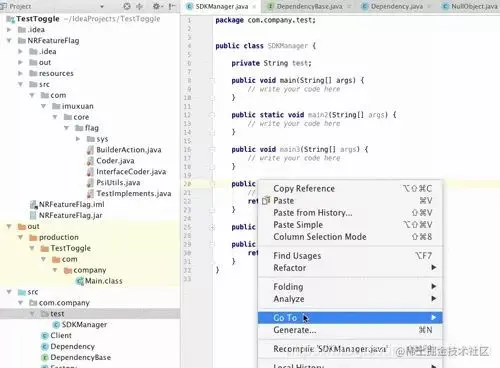Expand the top-level .idea folder
The width and height of the screenshot is (500, 368).
pyautogui.click(x=9, y=30)
